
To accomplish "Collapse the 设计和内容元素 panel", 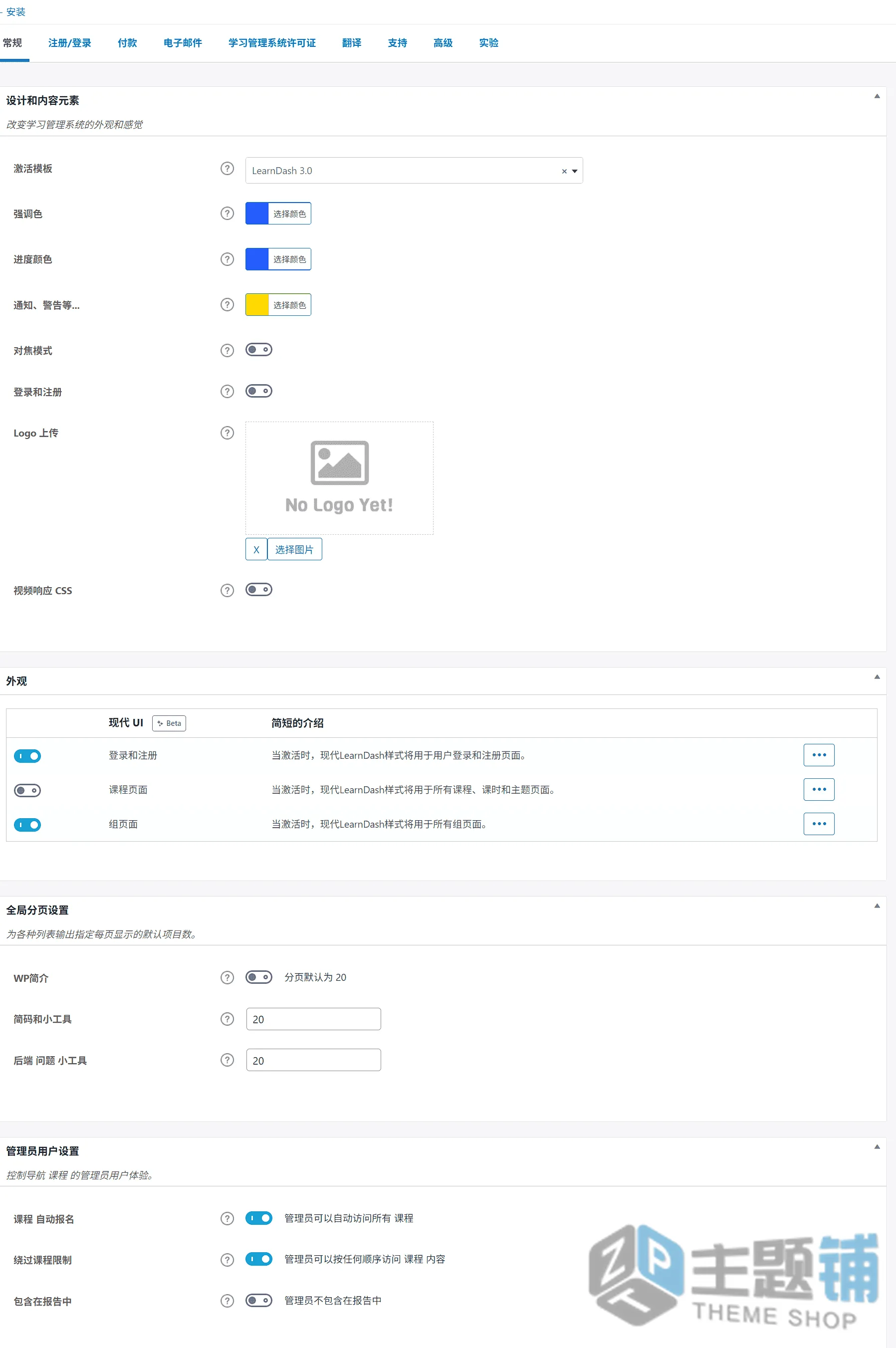I will (877, 96).
